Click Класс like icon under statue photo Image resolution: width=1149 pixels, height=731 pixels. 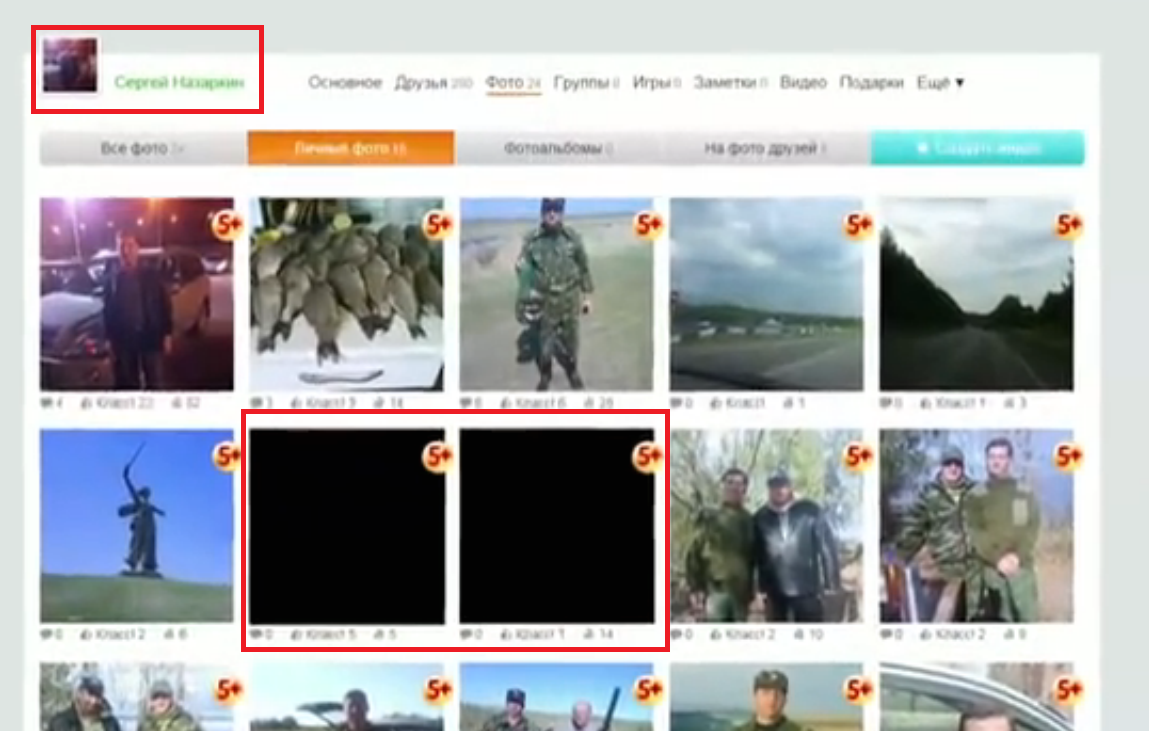point(86,634)
